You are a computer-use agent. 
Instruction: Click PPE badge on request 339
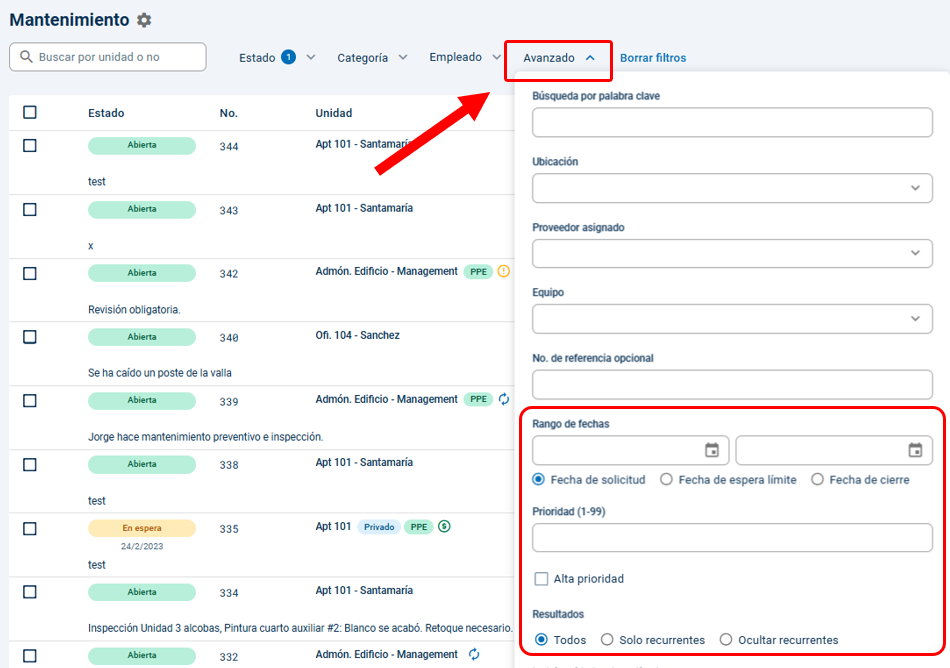pyautogui.click(x=479, y=399)
